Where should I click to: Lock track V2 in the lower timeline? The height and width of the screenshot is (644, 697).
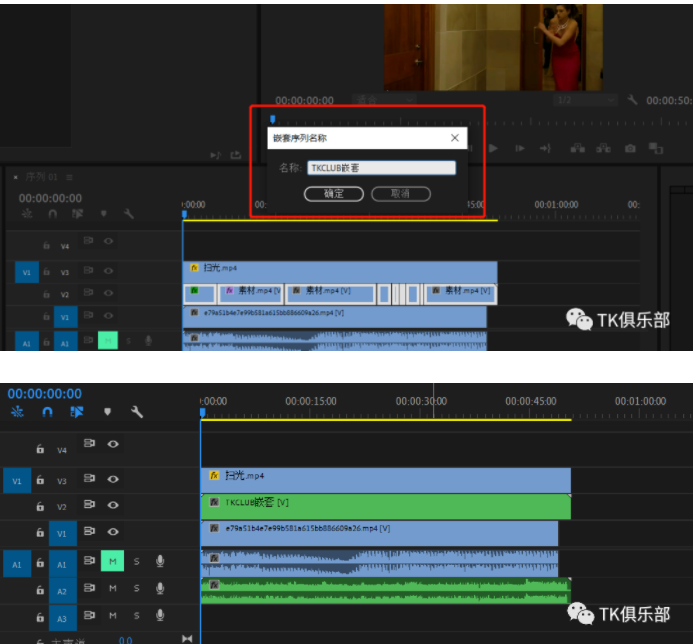tap(40, 506)
